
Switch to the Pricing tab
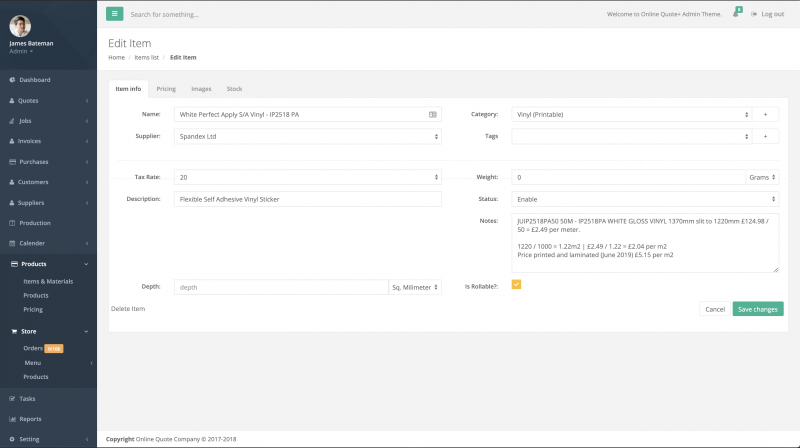(x=166, y=89)
